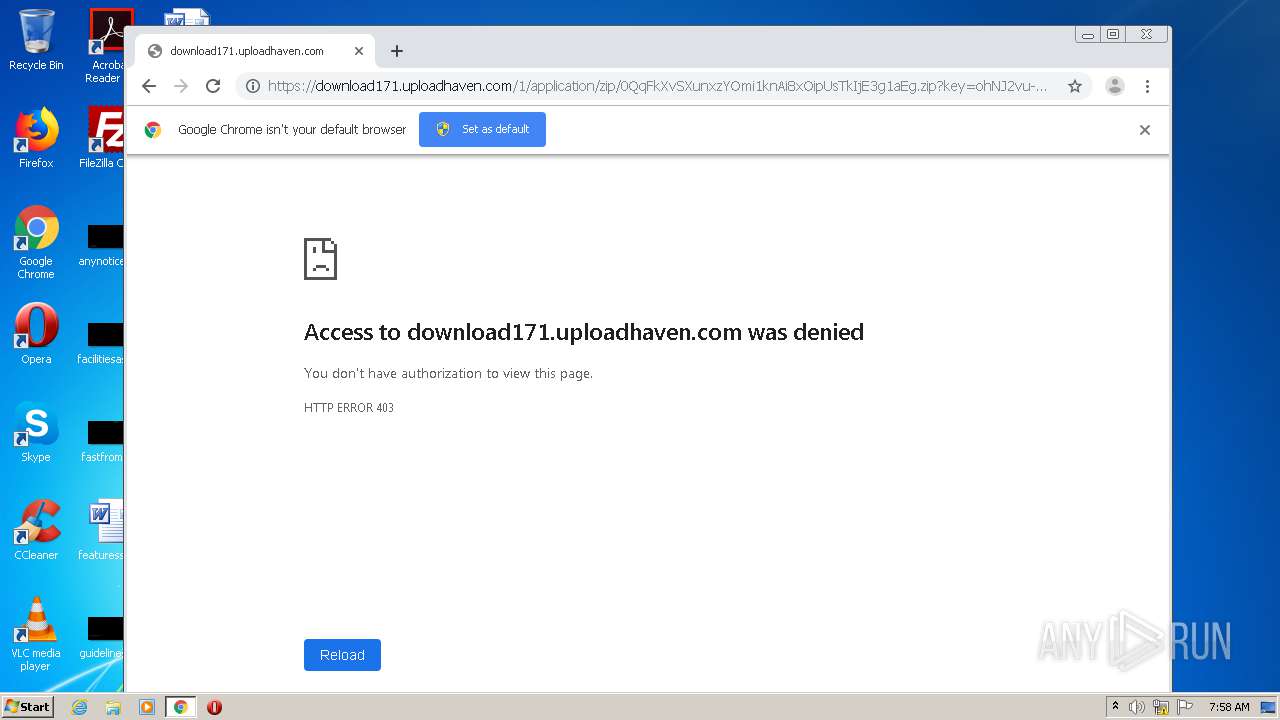Select the 'Access to download171.uploadhaven.com was denied' heading
The width and height of the screenshot is (1280, 720).
pos(584,332)
